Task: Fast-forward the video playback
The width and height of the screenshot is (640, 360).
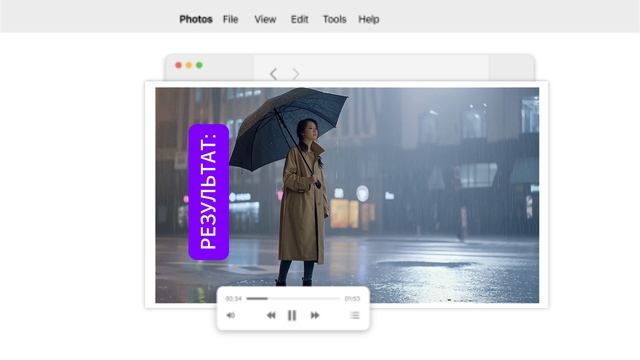Action: click(315, 315)
